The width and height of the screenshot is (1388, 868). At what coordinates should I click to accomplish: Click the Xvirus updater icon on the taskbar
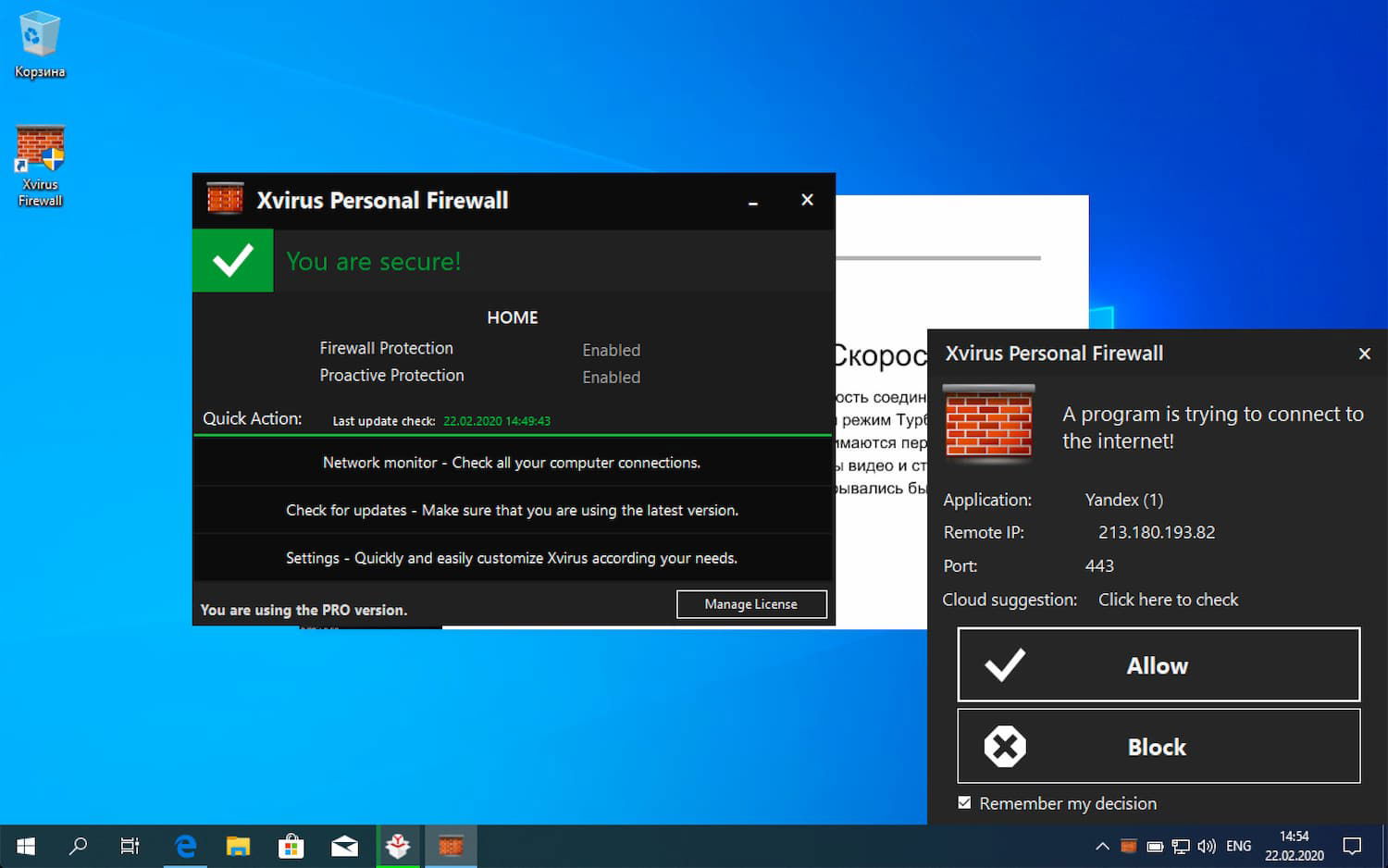coord(398,845)
